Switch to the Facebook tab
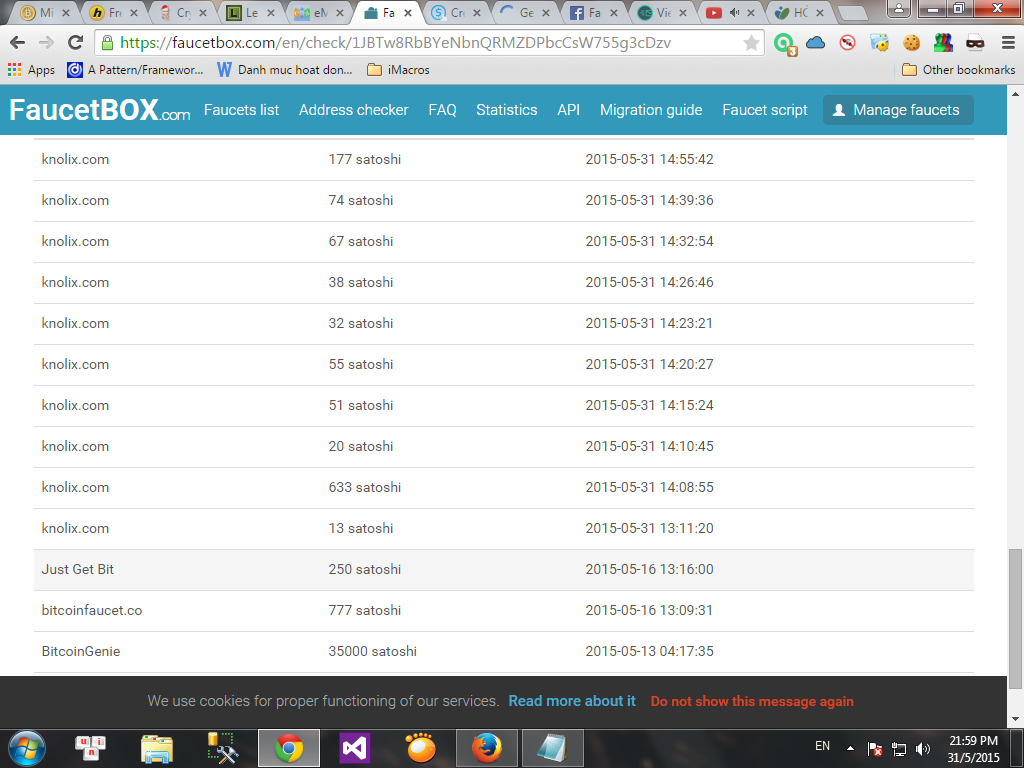1024x768 pixels. tap(593, 12)
